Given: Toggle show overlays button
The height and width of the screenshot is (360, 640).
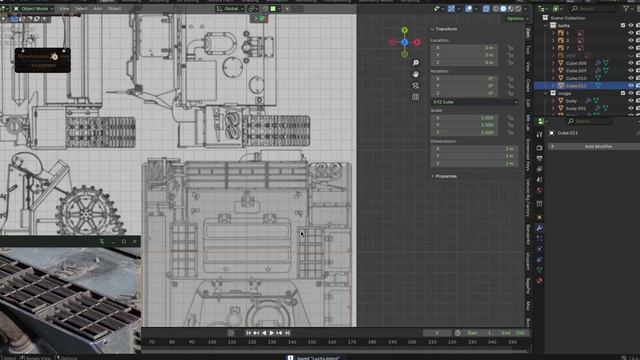Looking at the screenshot, I should coord(469,9).
